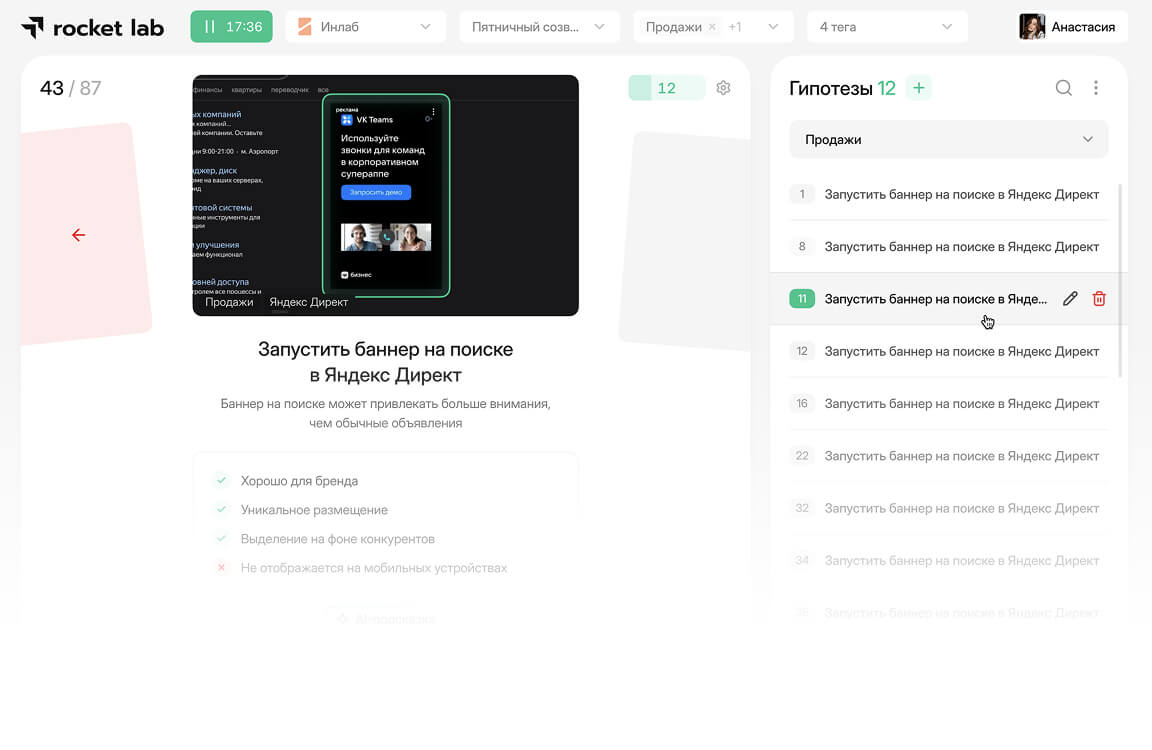Toggle the Хорошо для бренда checkmark
Viewport: 1152px width, 750px height.
(222, 481)
